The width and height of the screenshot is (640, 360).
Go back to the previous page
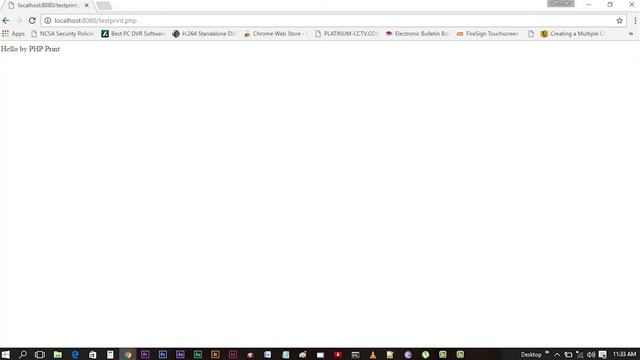coord(6,20)
